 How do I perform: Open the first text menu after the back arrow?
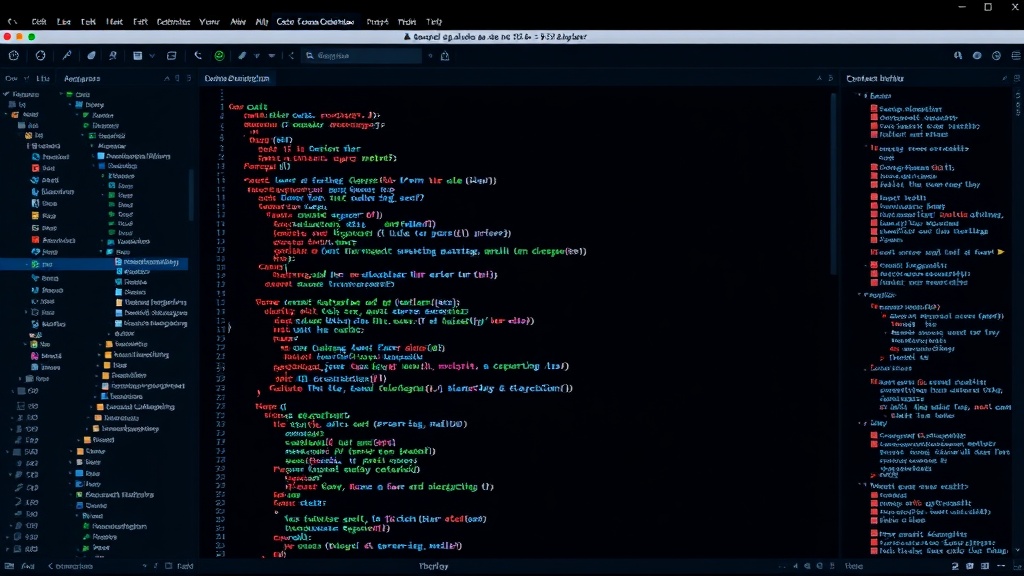point(39,22)
